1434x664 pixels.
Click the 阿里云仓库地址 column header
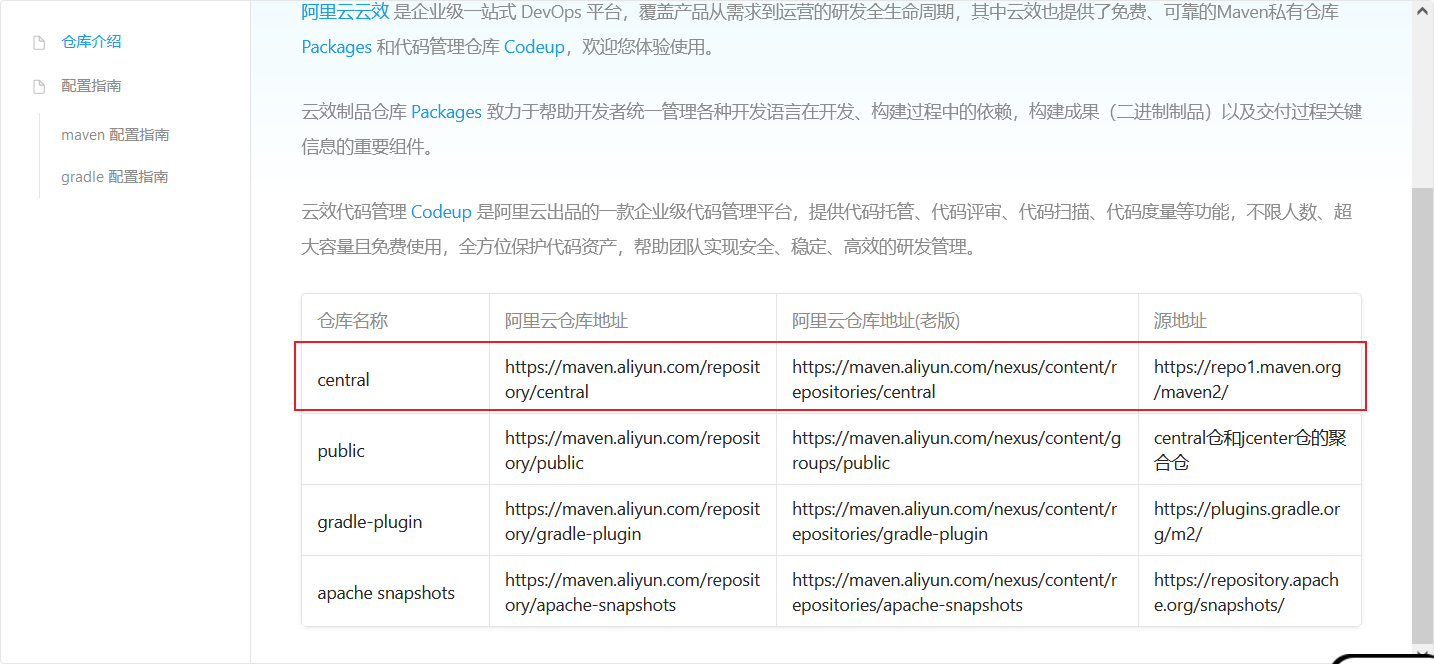566,321
